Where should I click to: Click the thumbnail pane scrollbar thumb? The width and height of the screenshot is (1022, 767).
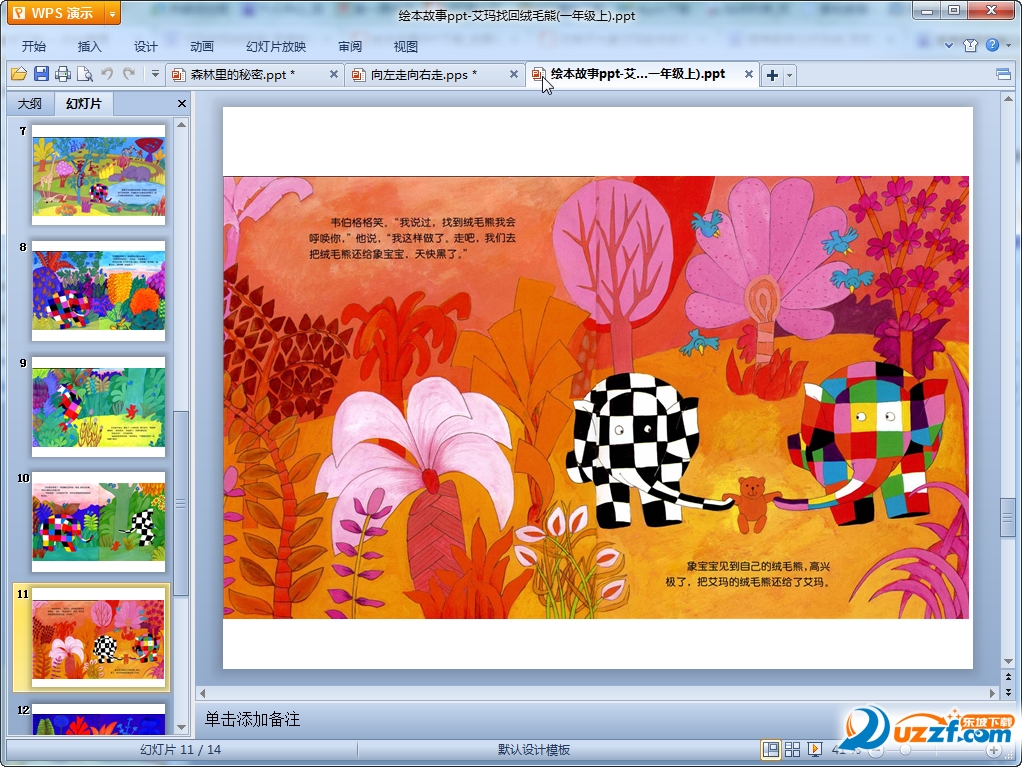point(182,503)
